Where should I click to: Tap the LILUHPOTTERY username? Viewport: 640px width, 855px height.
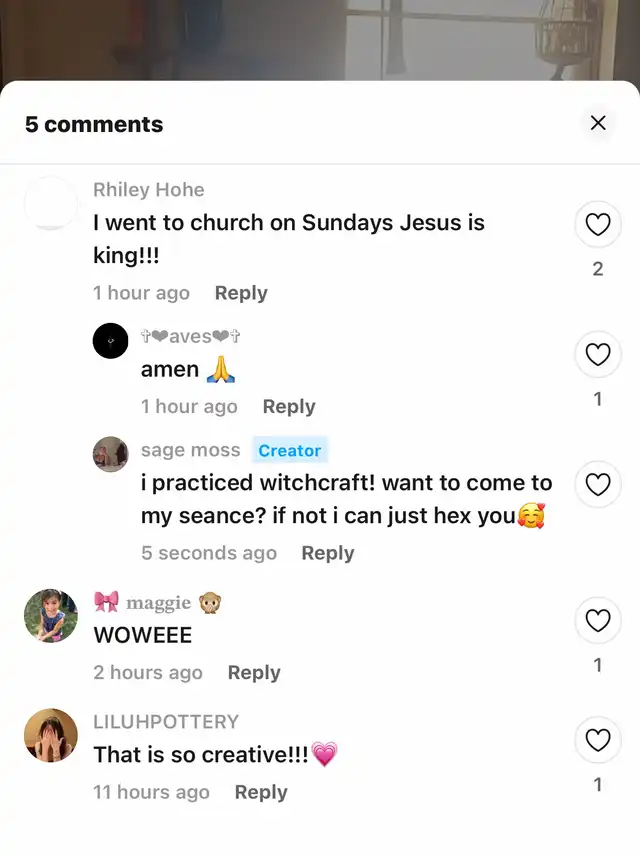pos(166,721)
